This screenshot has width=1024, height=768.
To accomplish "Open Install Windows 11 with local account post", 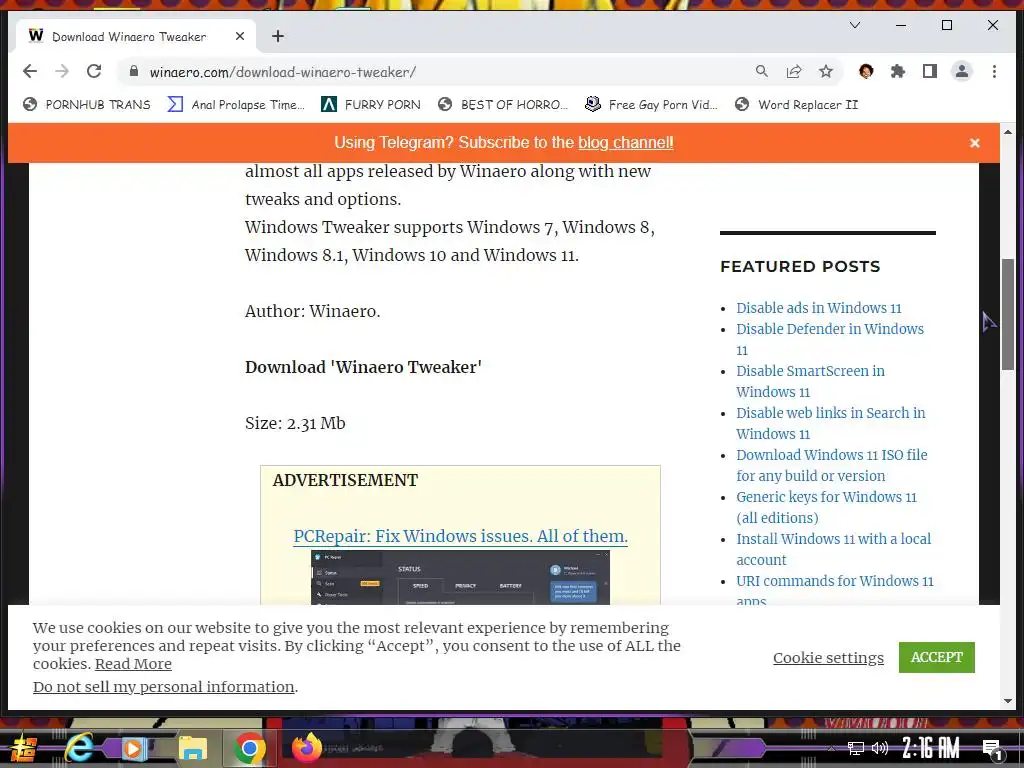I will (834, 549).
